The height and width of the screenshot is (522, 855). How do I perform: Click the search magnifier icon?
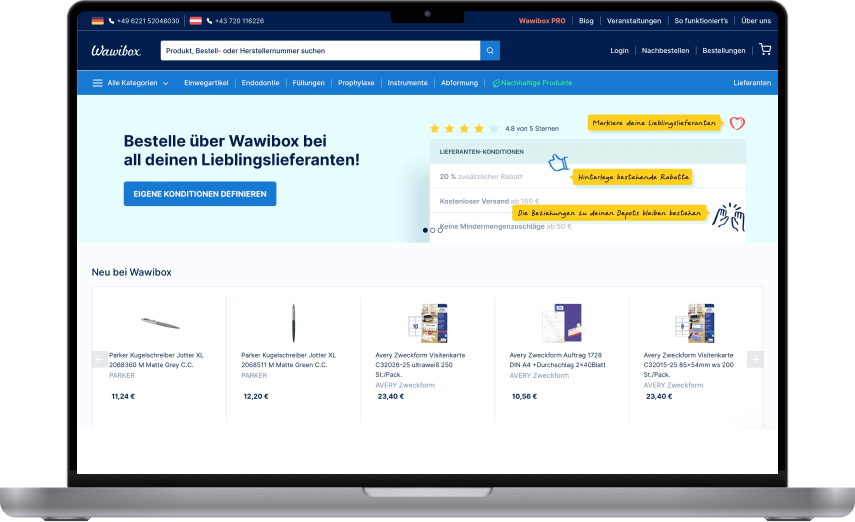click(490, 51)
